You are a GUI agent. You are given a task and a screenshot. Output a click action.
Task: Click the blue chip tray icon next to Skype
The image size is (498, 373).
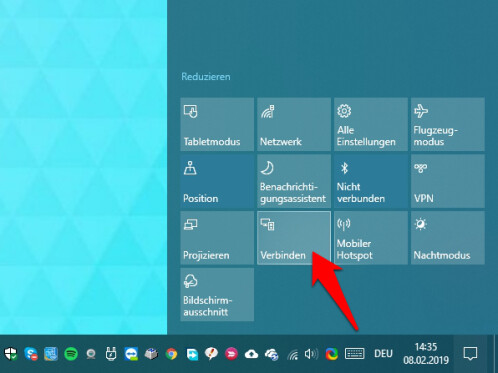51,354
